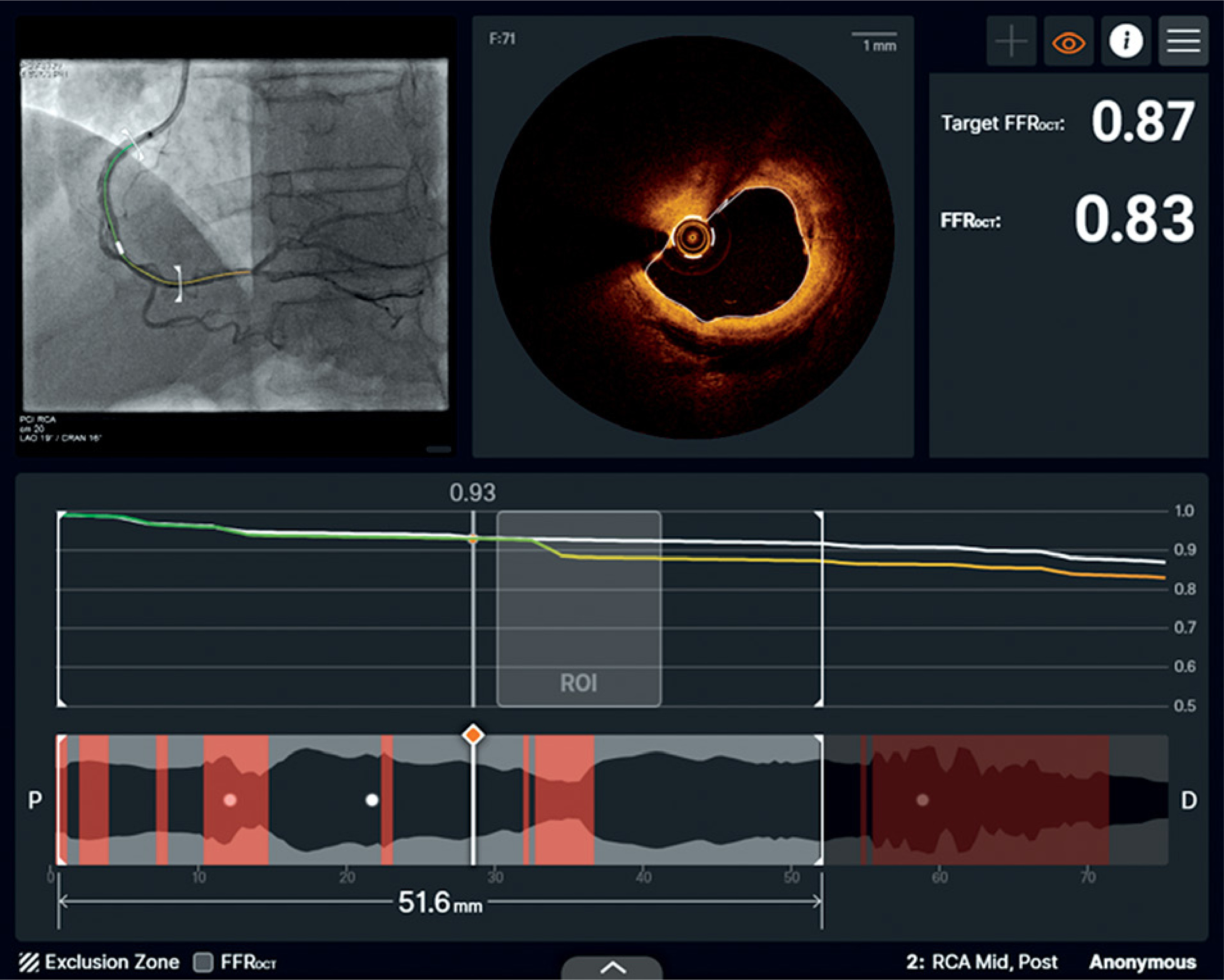Click the Exclusion Zone hatched icon
1224x980 pixels.
pos(29,962)
